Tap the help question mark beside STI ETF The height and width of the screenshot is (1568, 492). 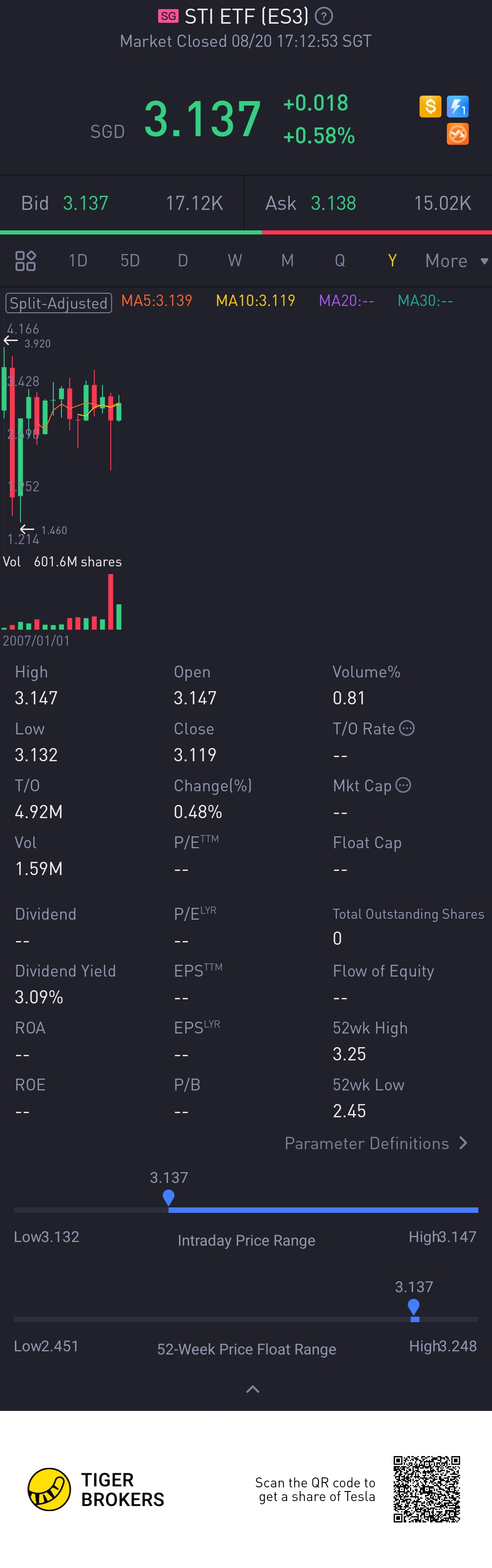click(x=324, y=16)
